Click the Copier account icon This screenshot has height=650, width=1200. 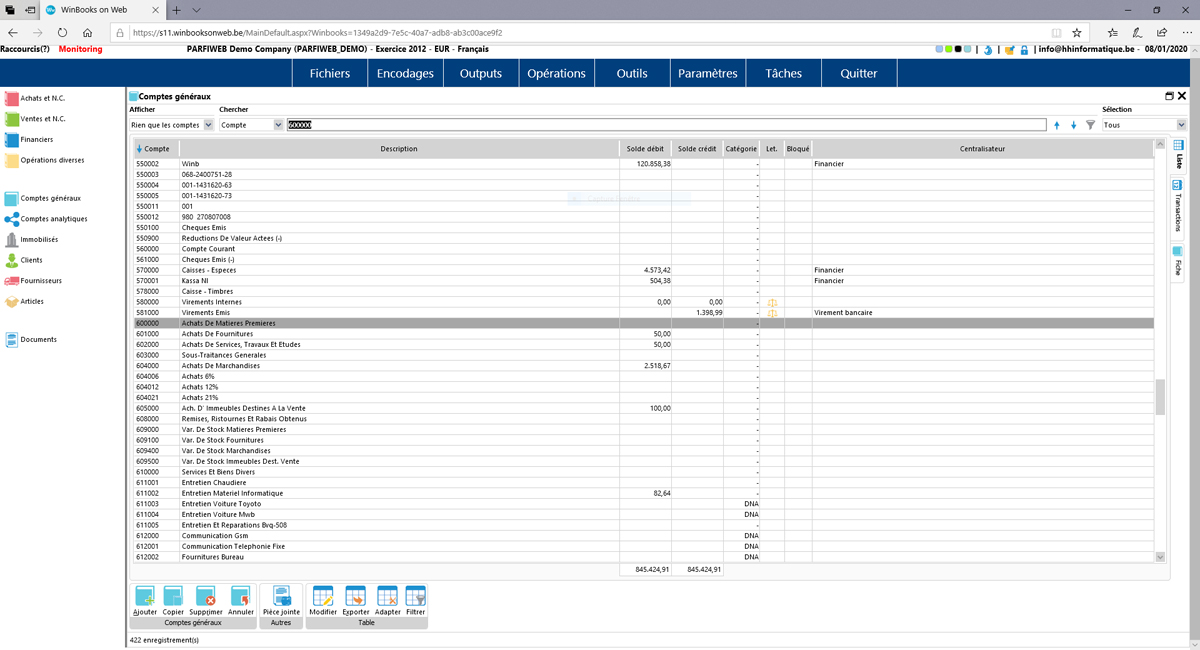[x=173, y=598]
